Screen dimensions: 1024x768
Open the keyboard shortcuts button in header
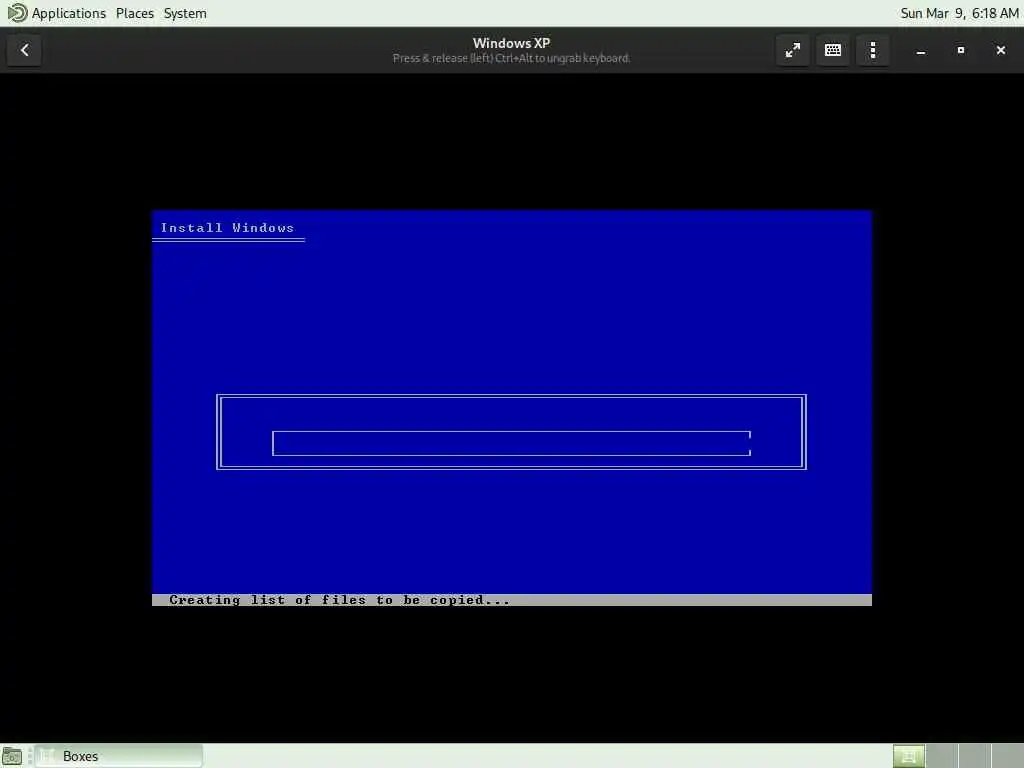pos(833,50)
